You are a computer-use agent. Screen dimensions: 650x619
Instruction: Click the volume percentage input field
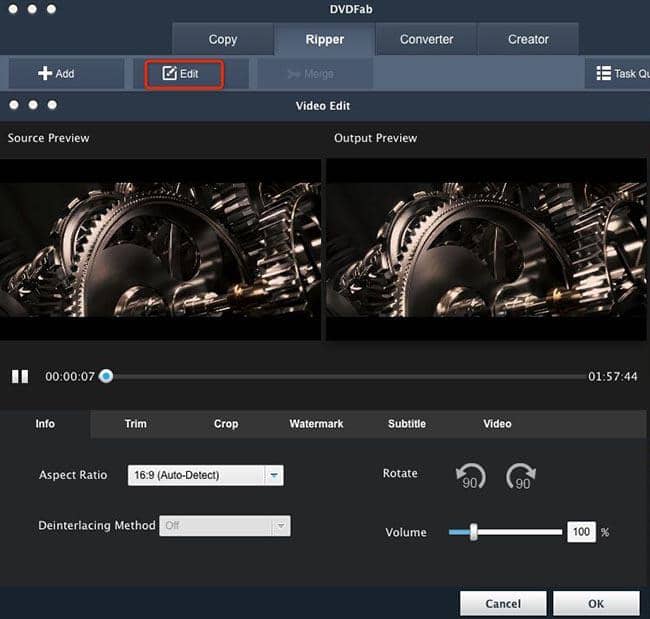pyautogui.click(x=581, y=532)
